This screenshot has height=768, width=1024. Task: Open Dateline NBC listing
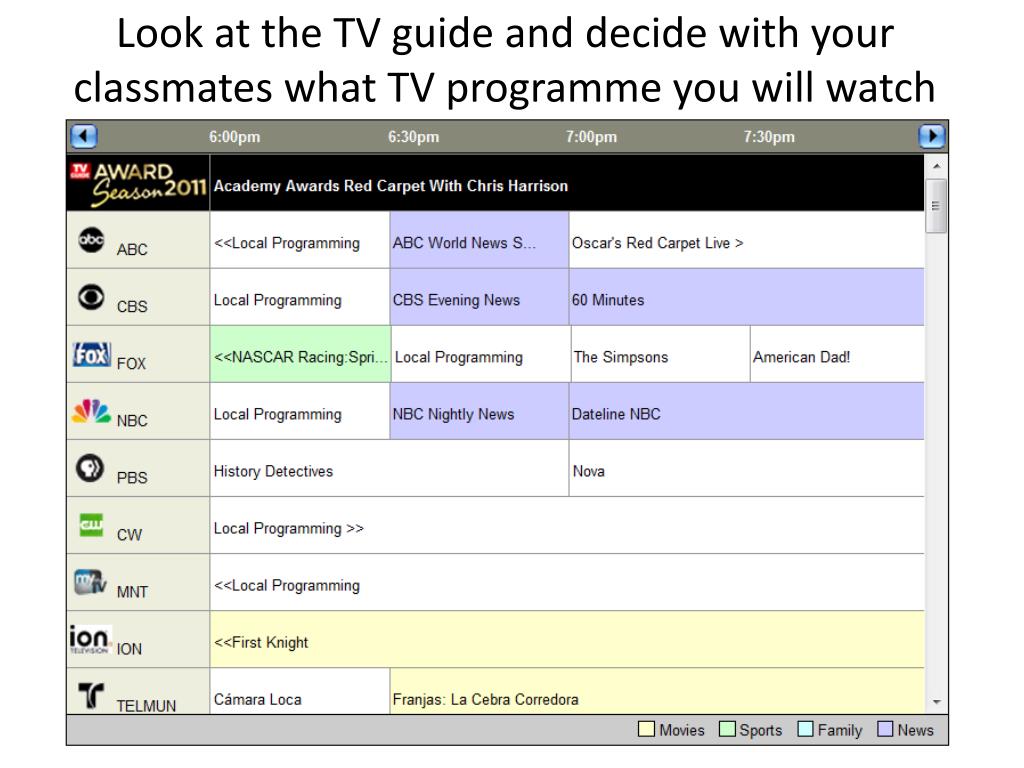pos(746,411)
